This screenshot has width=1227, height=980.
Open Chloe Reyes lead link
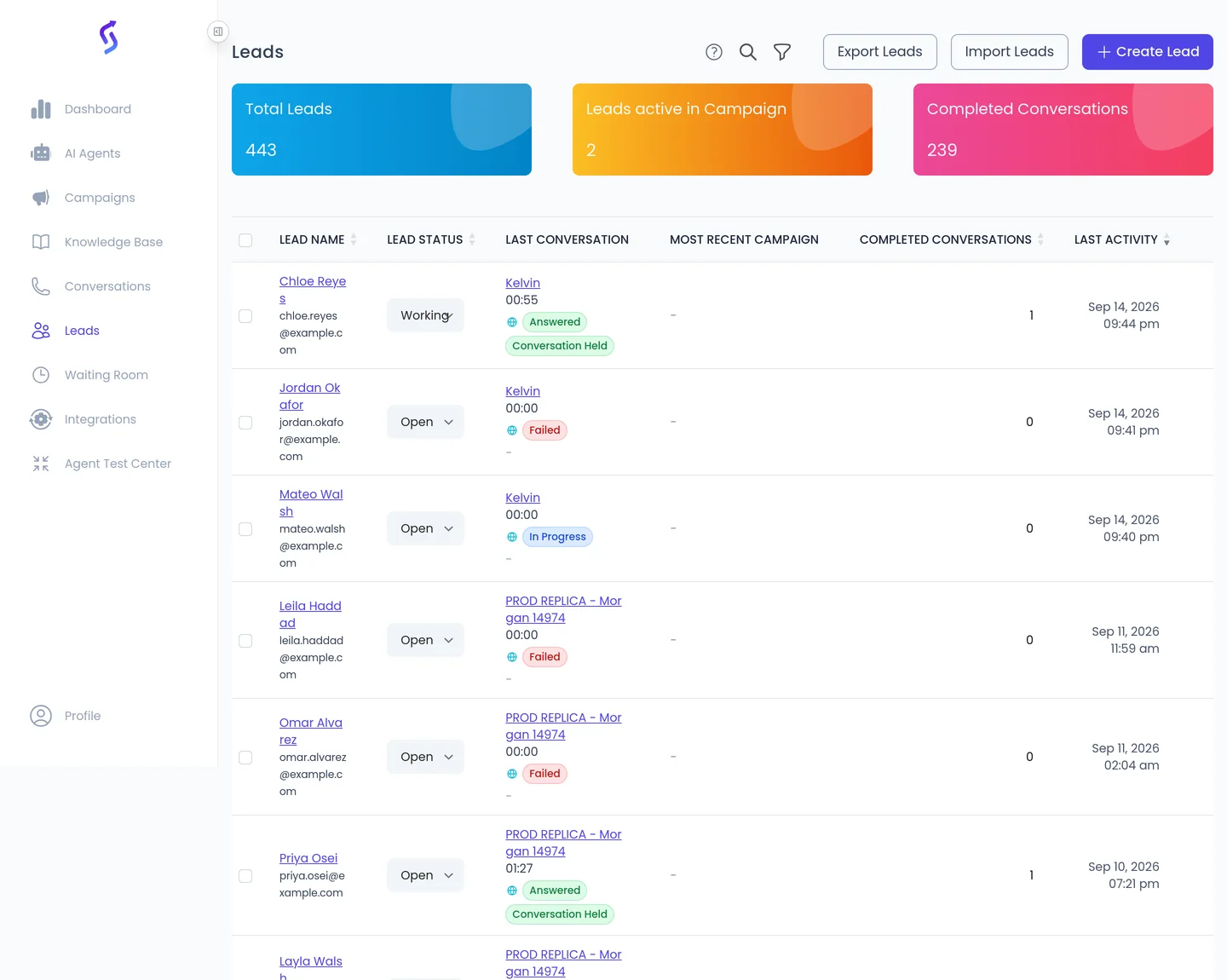pyautogui.click(x=313, y=290)
